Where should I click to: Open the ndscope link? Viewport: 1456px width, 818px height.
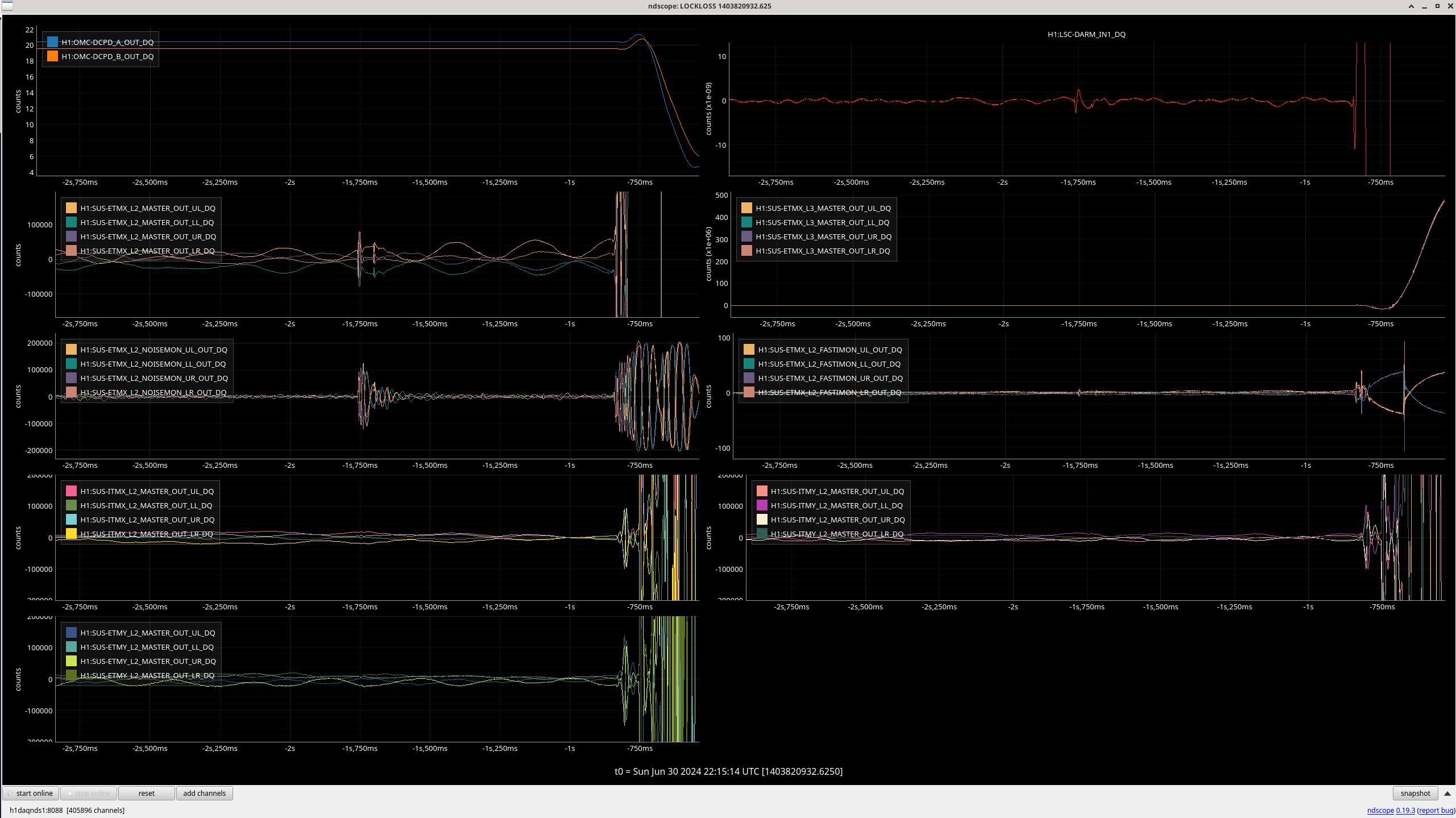tap(1380, 810)
